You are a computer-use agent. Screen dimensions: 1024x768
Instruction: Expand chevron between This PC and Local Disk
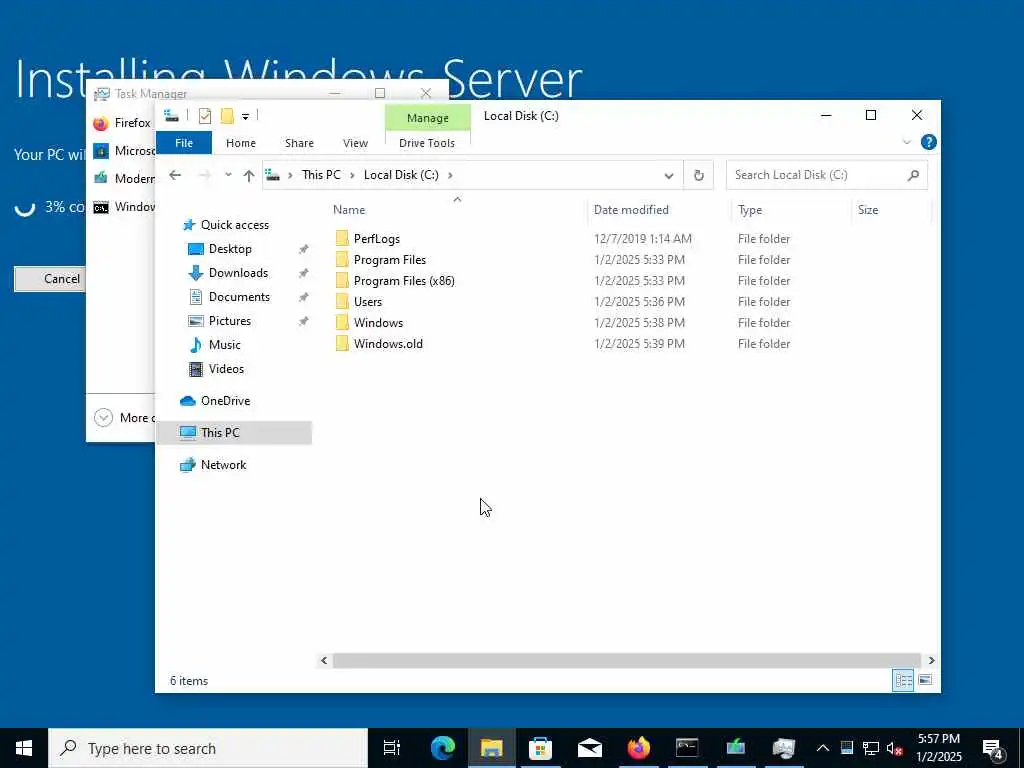[x=352, y=175]
